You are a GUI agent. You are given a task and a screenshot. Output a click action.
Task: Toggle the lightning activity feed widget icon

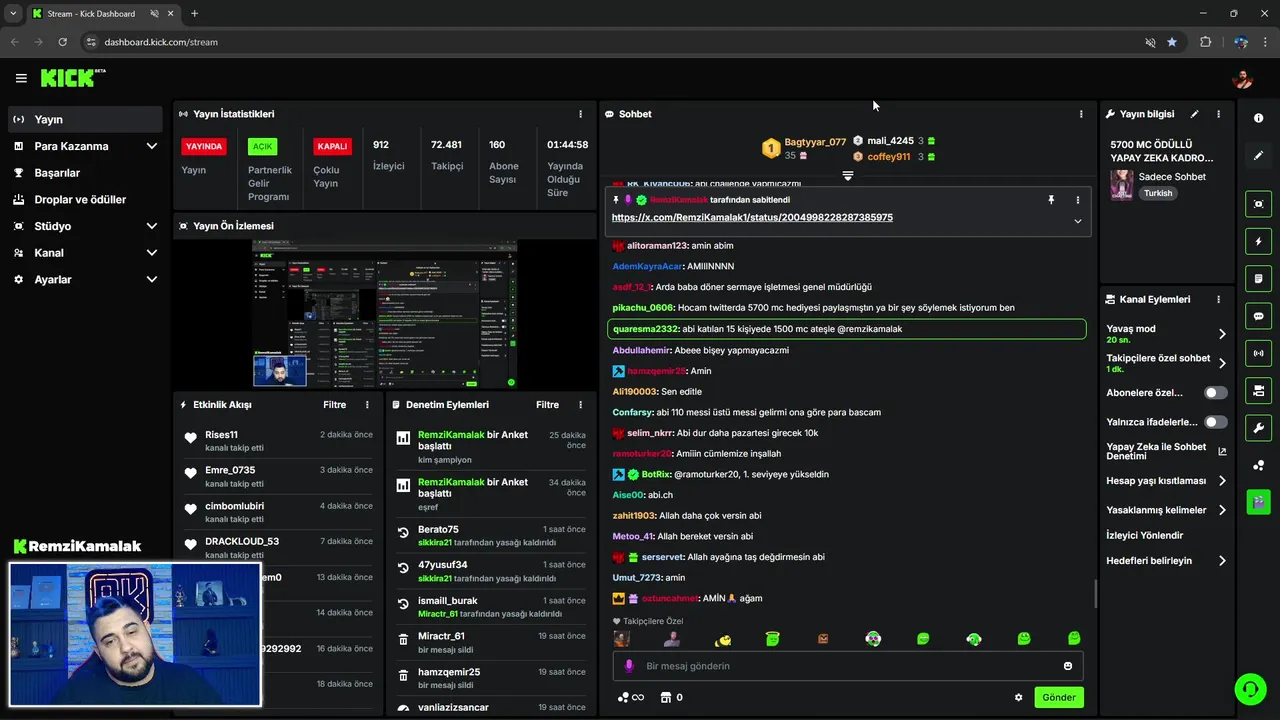[x=1258, y=242]
